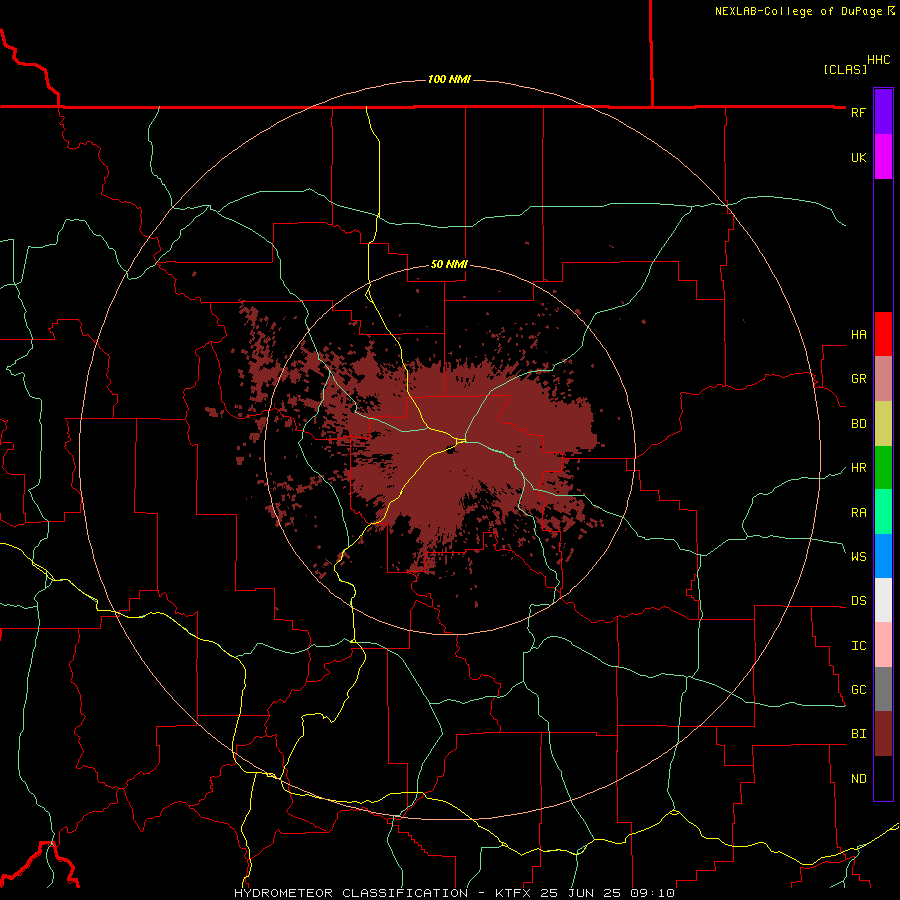Click the WS legend label

click(x=859, y=556)
